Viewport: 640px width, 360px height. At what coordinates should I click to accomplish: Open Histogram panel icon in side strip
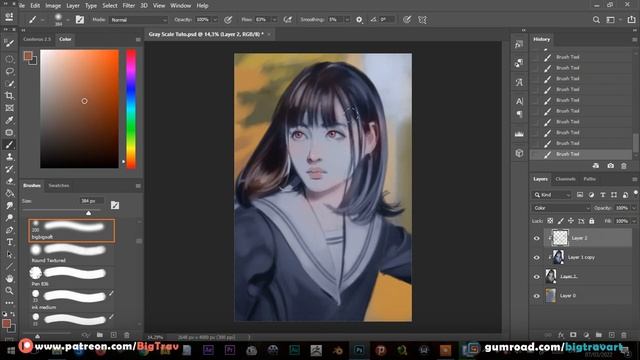pos(519,133)
